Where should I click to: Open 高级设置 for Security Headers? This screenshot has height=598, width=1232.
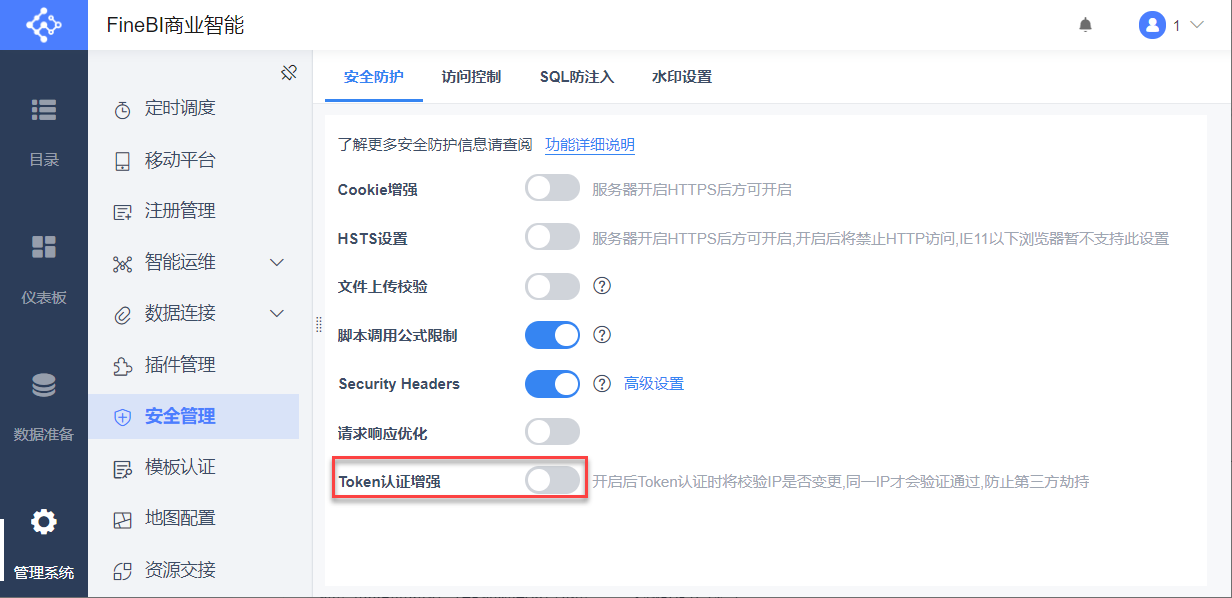(654, 384)
